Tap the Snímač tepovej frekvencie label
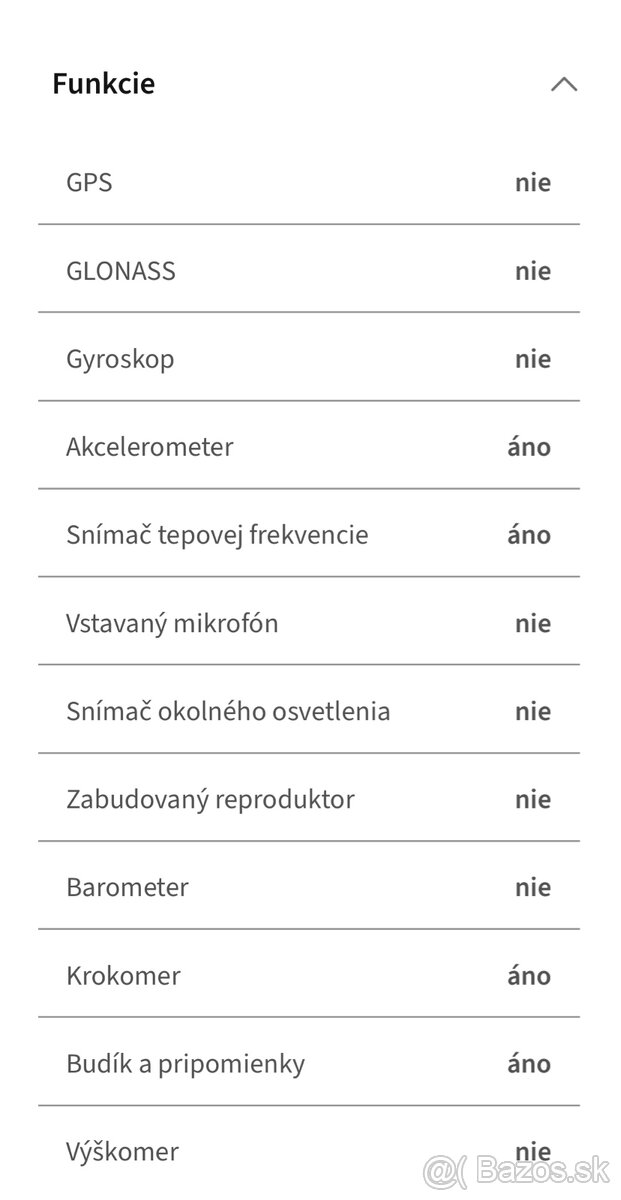 point(217,535)
